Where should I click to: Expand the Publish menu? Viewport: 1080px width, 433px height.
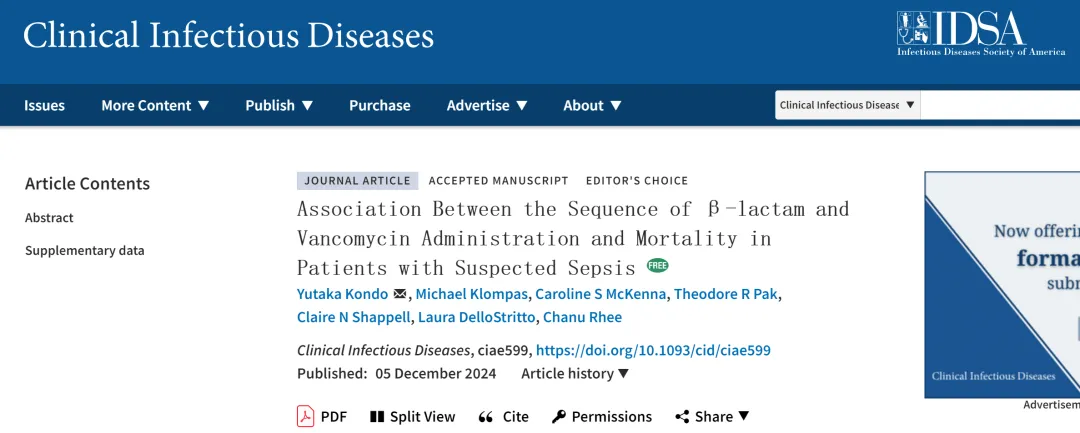pos(279,105)
